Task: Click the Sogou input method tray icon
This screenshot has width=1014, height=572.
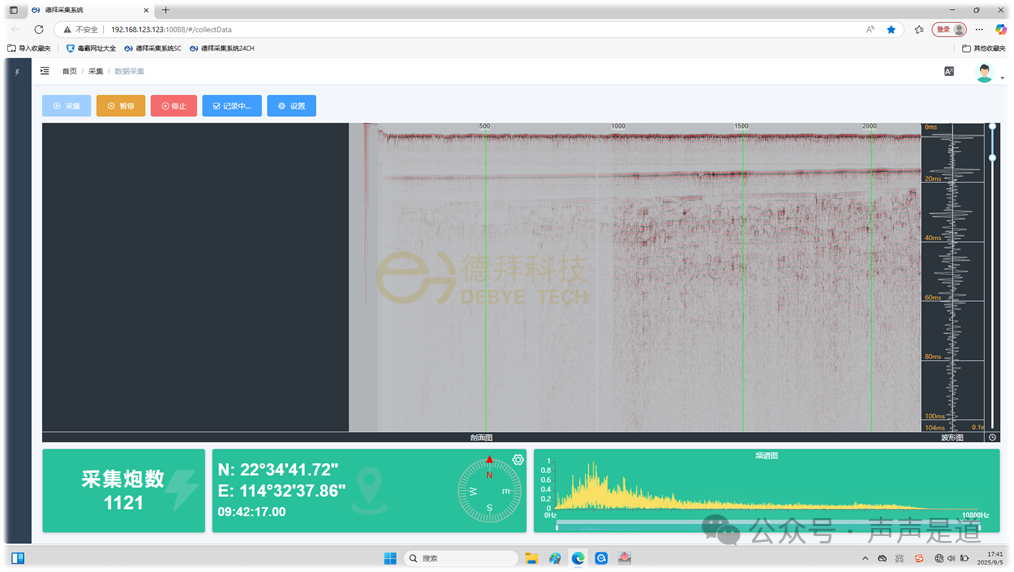Action: point(919,558)
